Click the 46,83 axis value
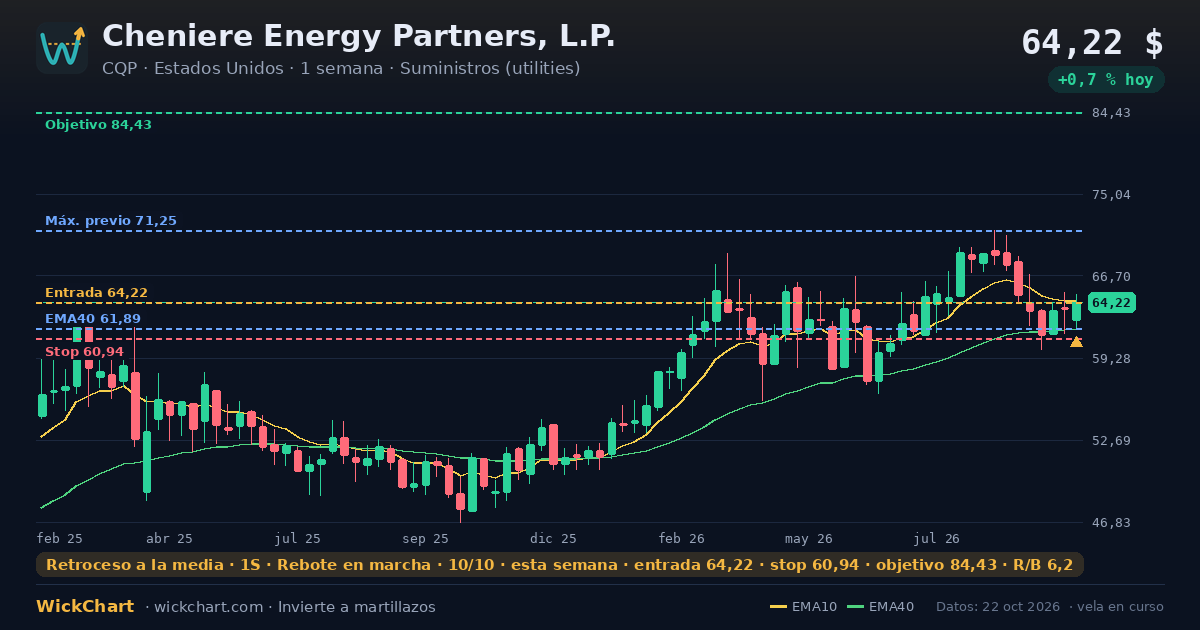Image resolution: width=1200 pixels, height=630 pixels. (x=1111, y=523)
